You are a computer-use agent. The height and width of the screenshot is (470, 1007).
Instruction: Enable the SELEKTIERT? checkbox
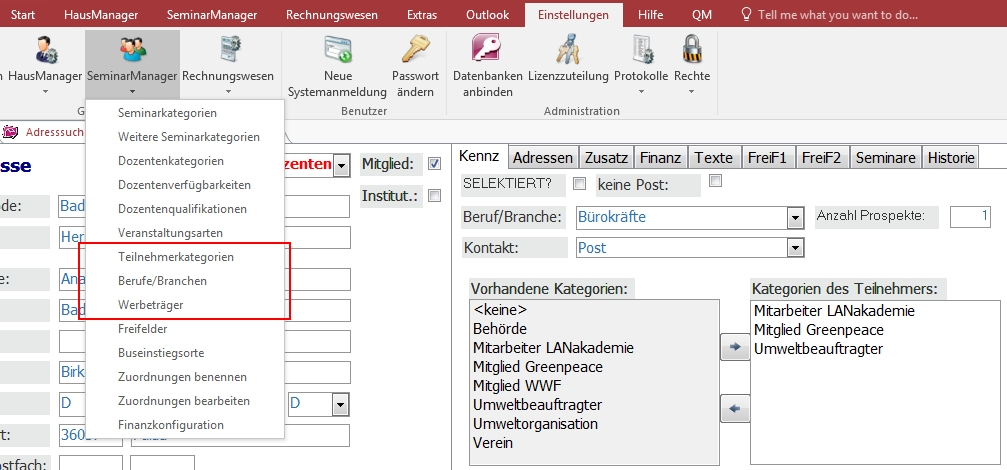[x=579, y=184]
